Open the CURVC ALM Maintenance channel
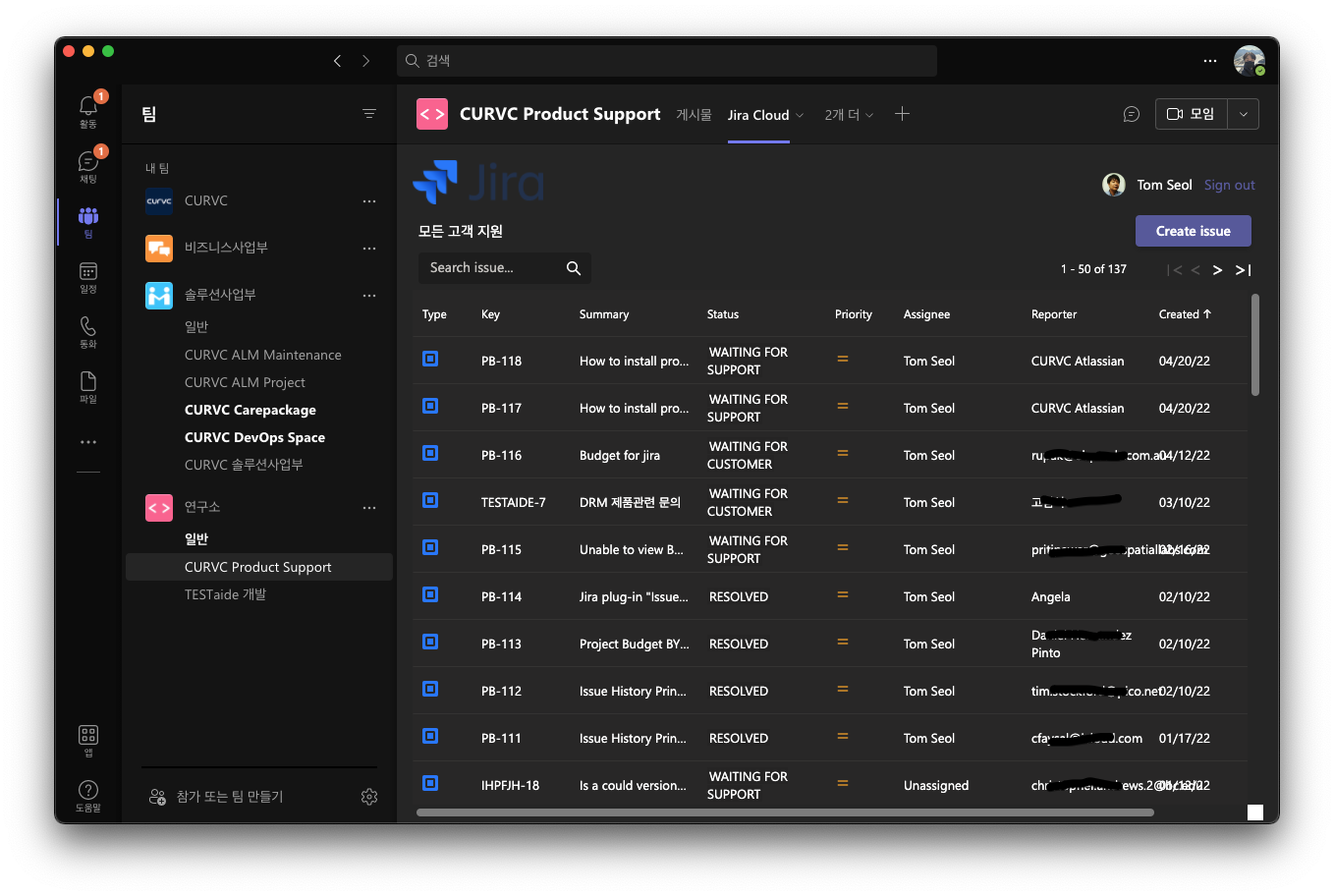 pos(263,355)
